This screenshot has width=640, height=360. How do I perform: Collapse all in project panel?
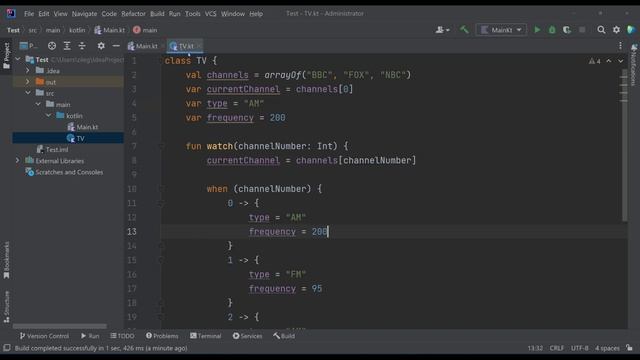click(x=82, y=46)
